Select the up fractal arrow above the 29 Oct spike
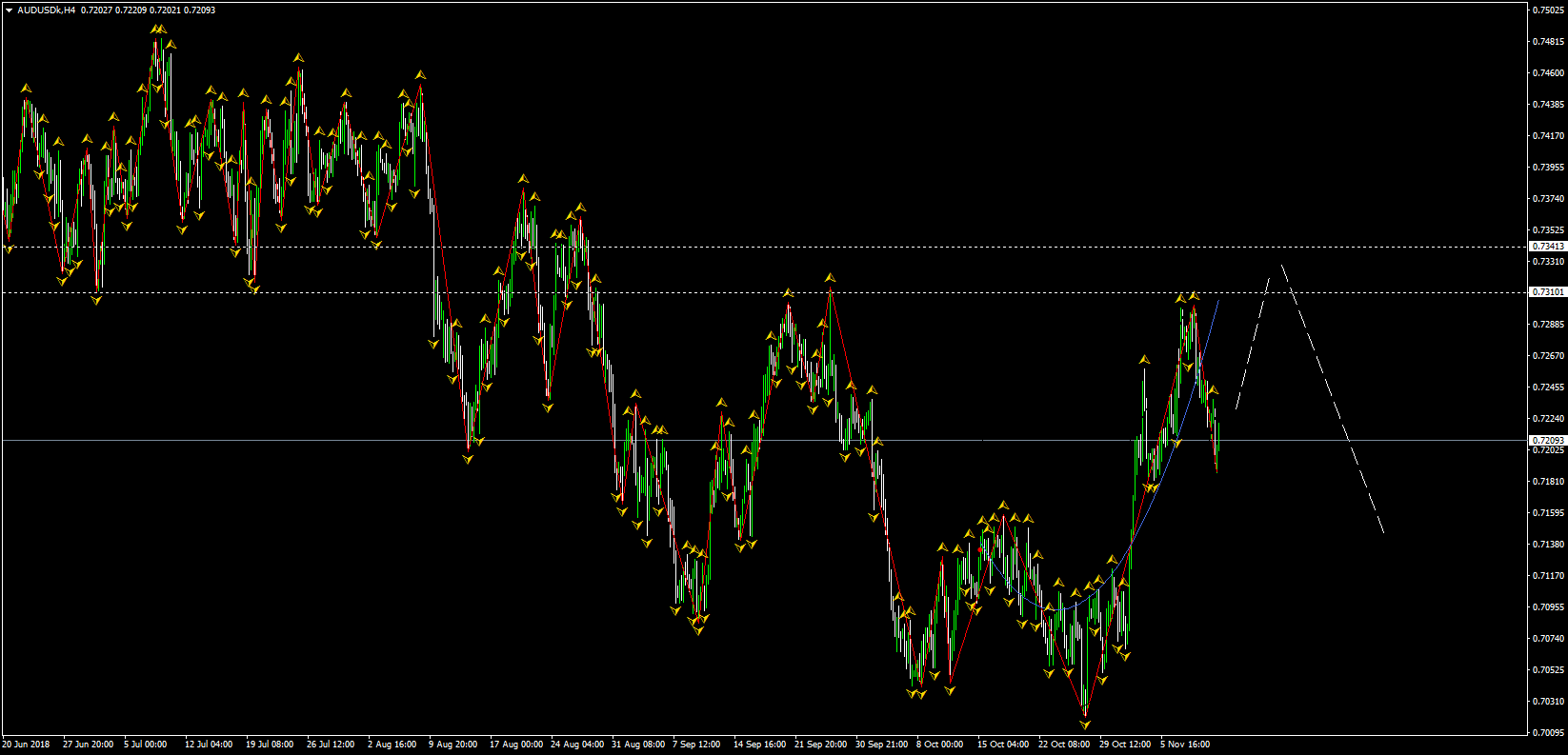The image size is (1568, 755). coord(1143,360)
